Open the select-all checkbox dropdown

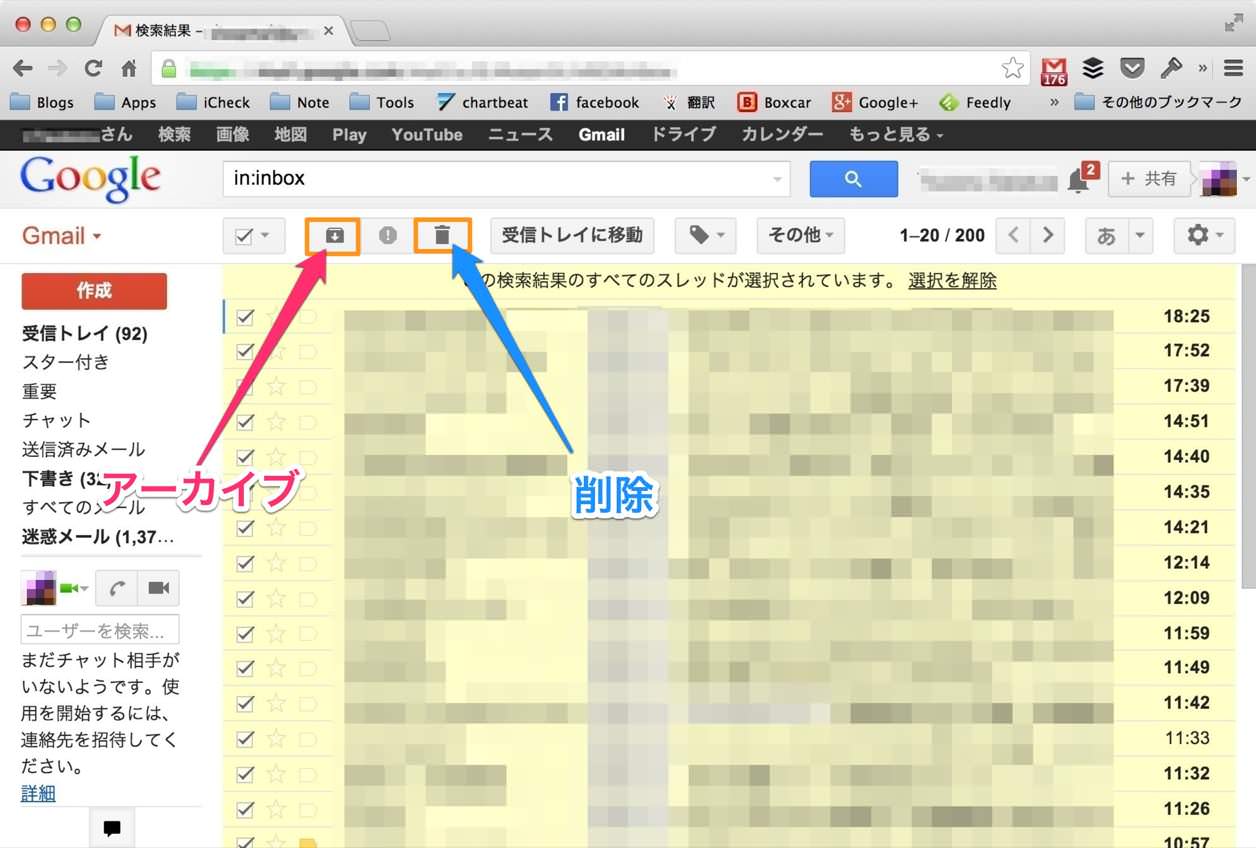pyautogui.click(x=265, y=236)
